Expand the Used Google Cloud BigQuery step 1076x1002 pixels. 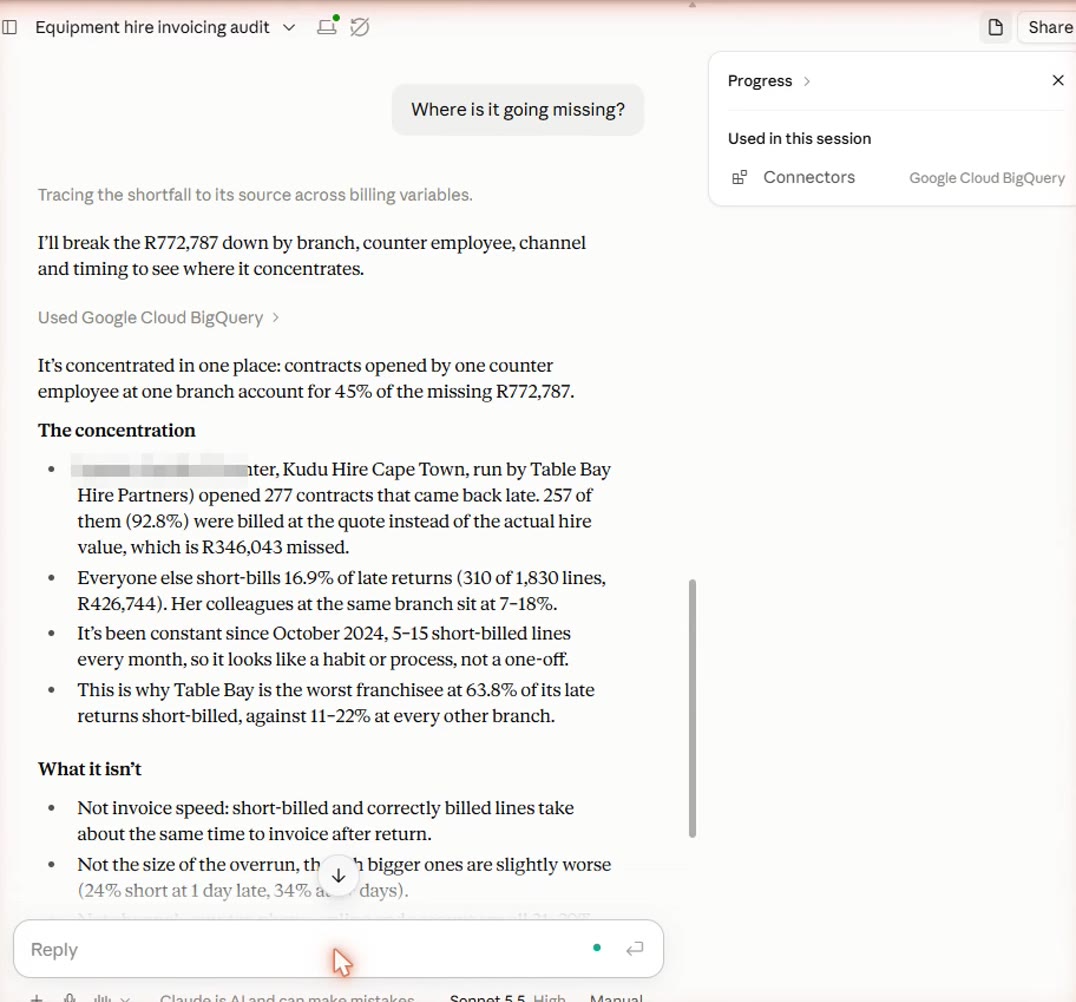159,318
